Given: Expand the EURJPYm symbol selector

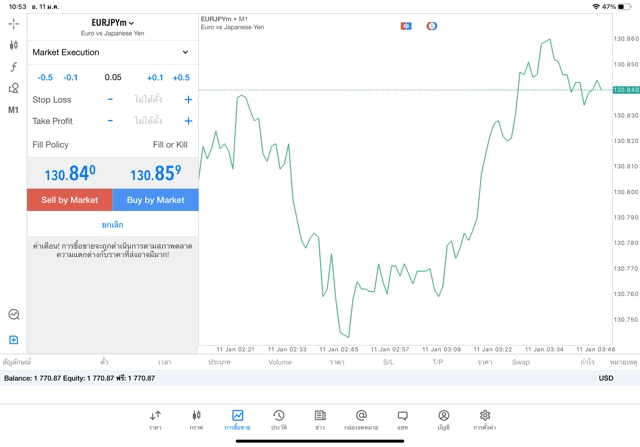Looking at the screenshot, I should click(112, 22).
